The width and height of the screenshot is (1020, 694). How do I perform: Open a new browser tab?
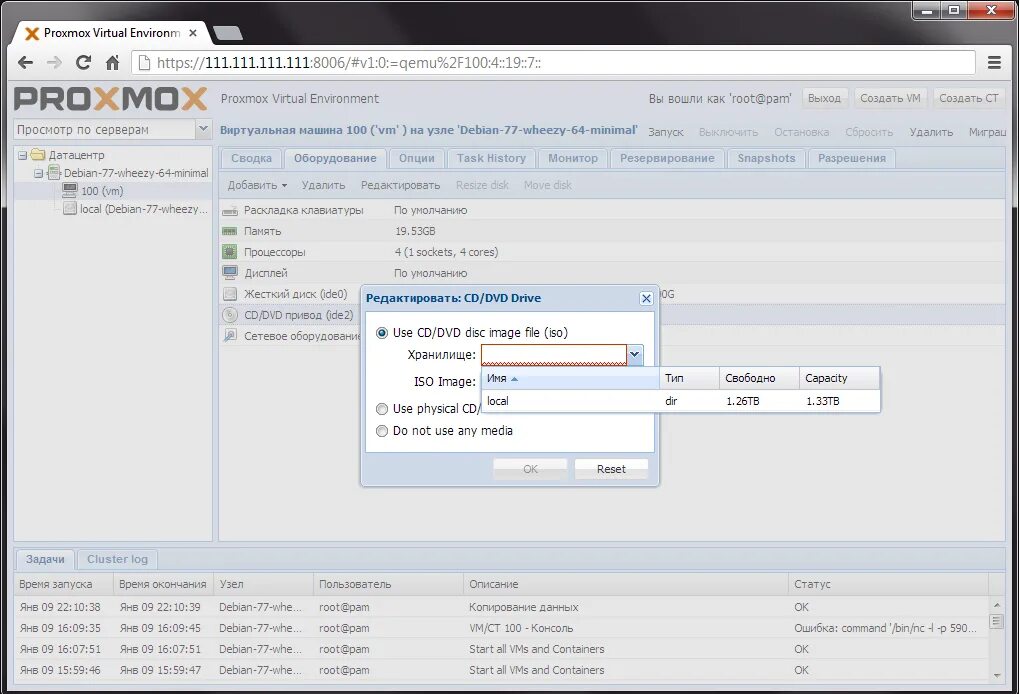(x=228, y=33)
